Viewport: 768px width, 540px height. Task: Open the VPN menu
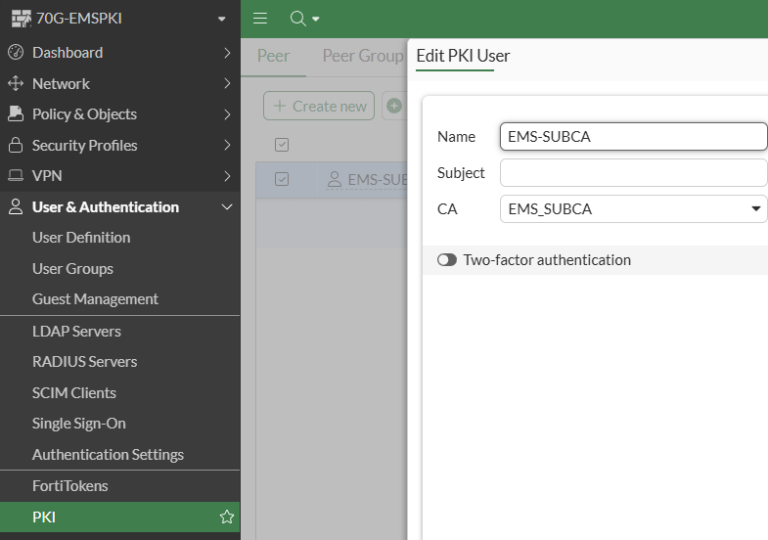tap(47, 176)
